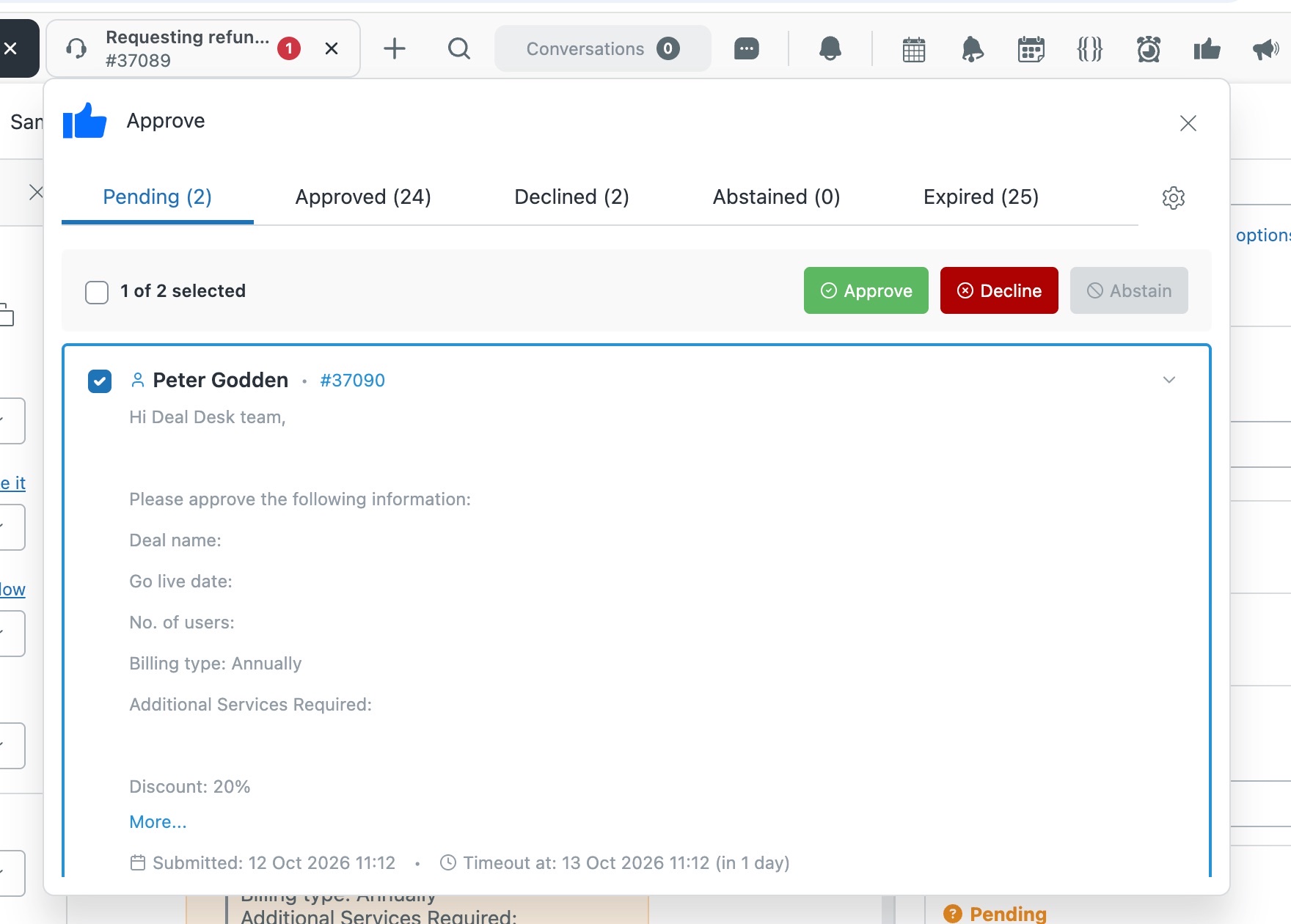Click the red notification badge on ticket tab
This screenshot has width=1291, height=924.
pyautogui.click(x=289, y=48)
